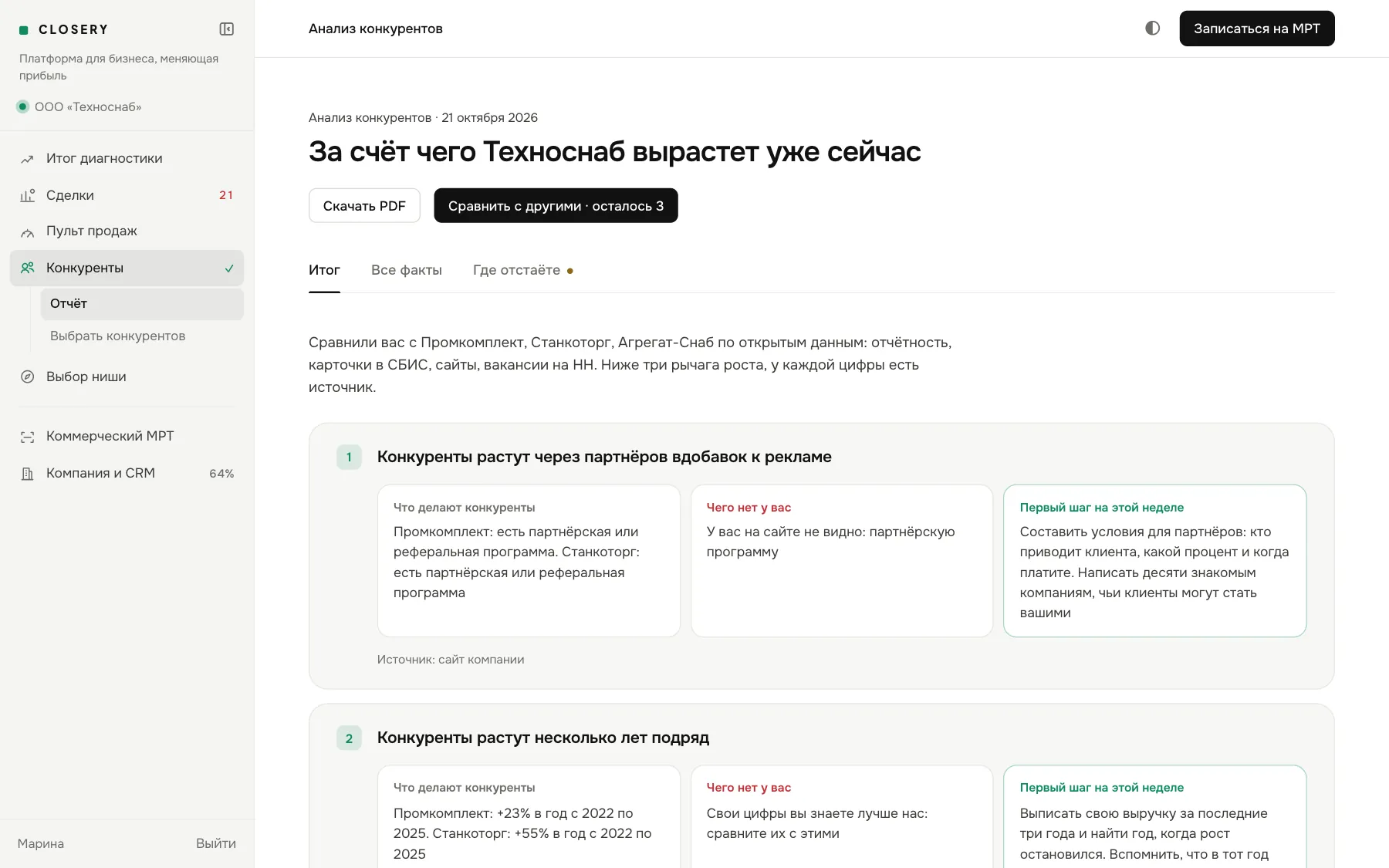
Task: Click Выйти link
Action: click(x=216, y=843)
